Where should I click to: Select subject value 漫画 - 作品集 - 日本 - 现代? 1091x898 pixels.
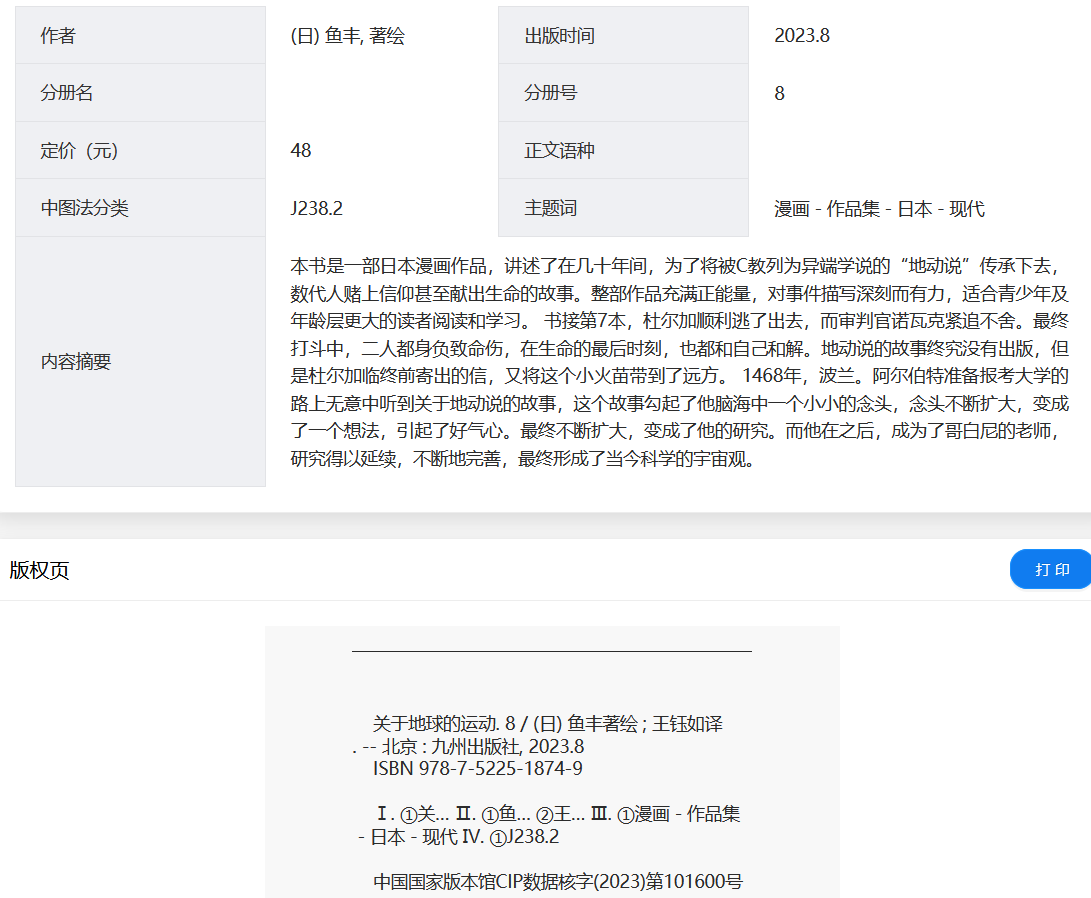pos(879,209)
